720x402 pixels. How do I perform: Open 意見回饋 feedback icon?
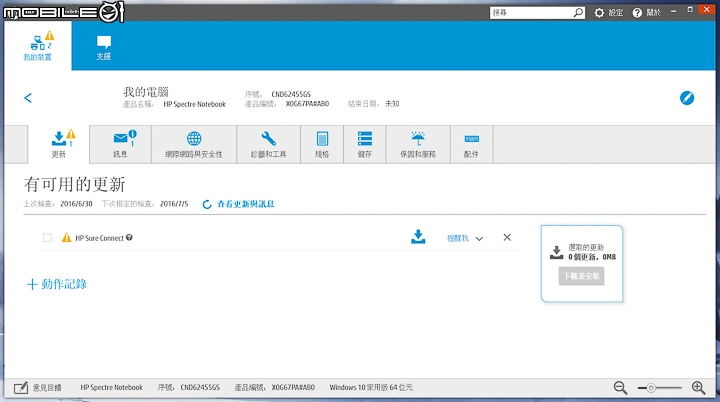21,388
